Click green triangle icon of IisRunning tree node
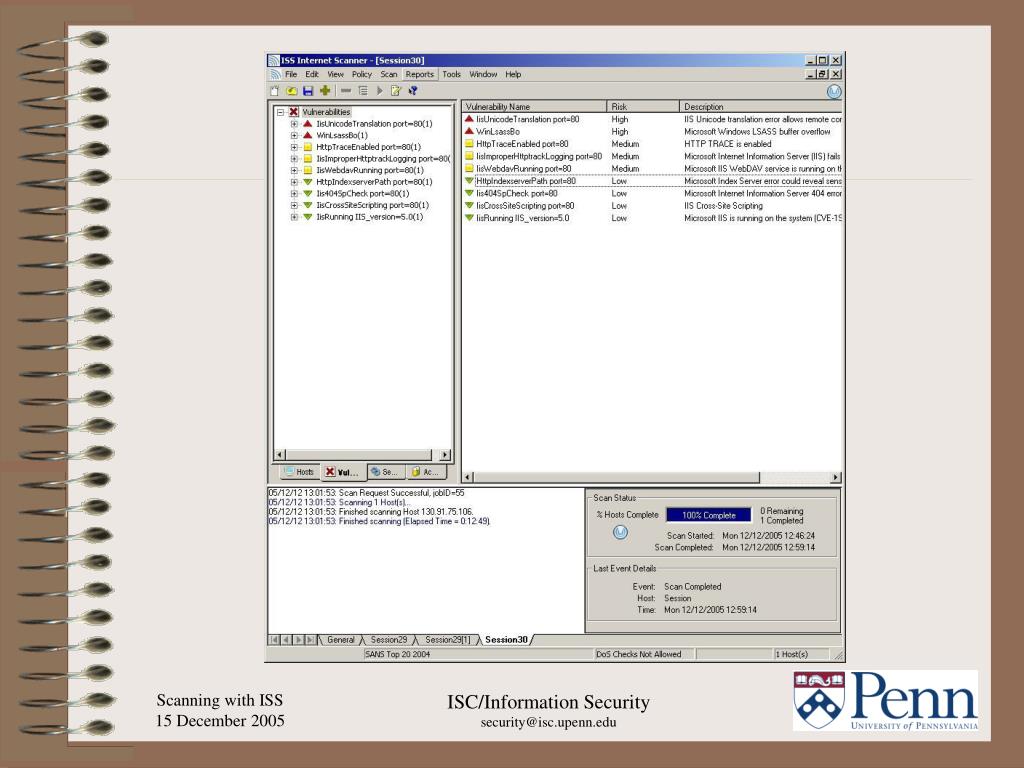 [x=308, y=217]
